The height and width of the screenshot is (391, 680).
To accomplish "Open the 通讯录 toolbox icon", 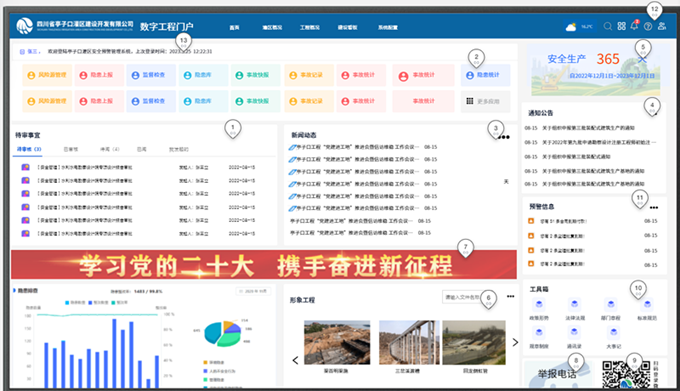I will click(574, 337).
